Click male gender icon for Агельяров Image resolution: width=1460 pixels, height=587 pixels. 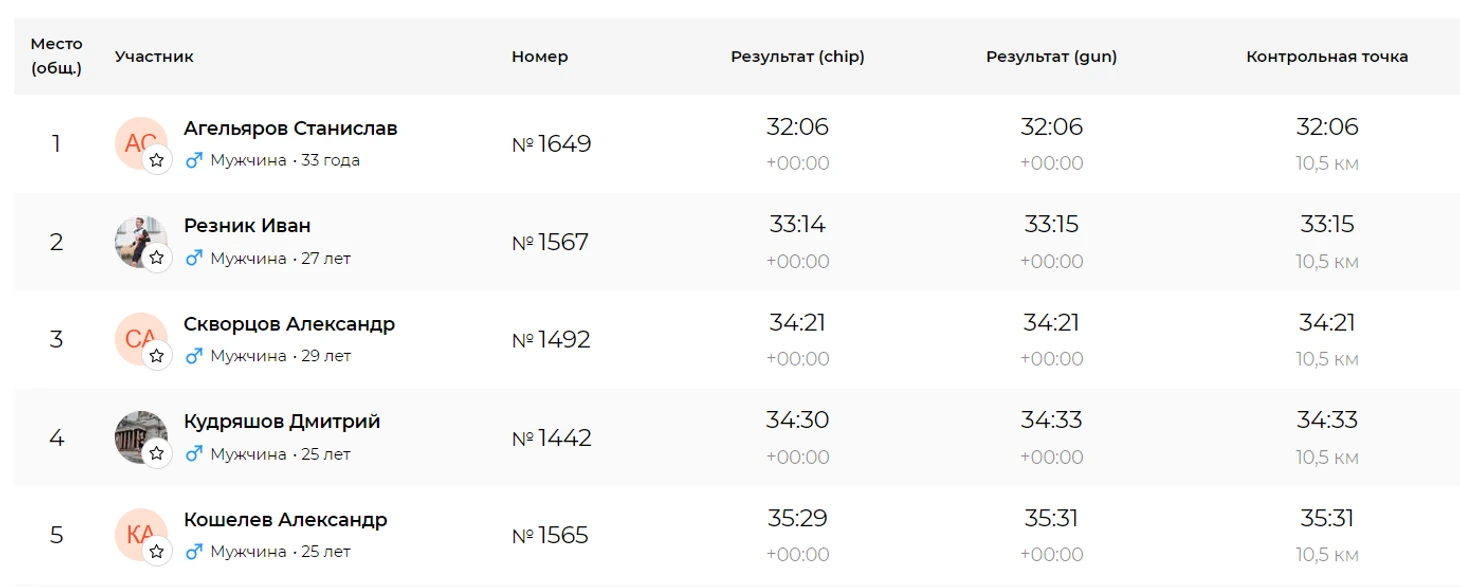[x=194, y=160]
